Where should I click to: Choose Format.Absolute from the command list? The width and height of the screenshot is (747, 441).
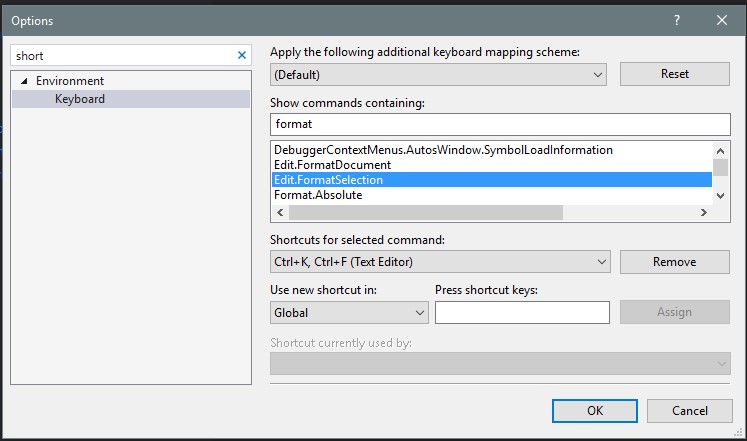318,195
